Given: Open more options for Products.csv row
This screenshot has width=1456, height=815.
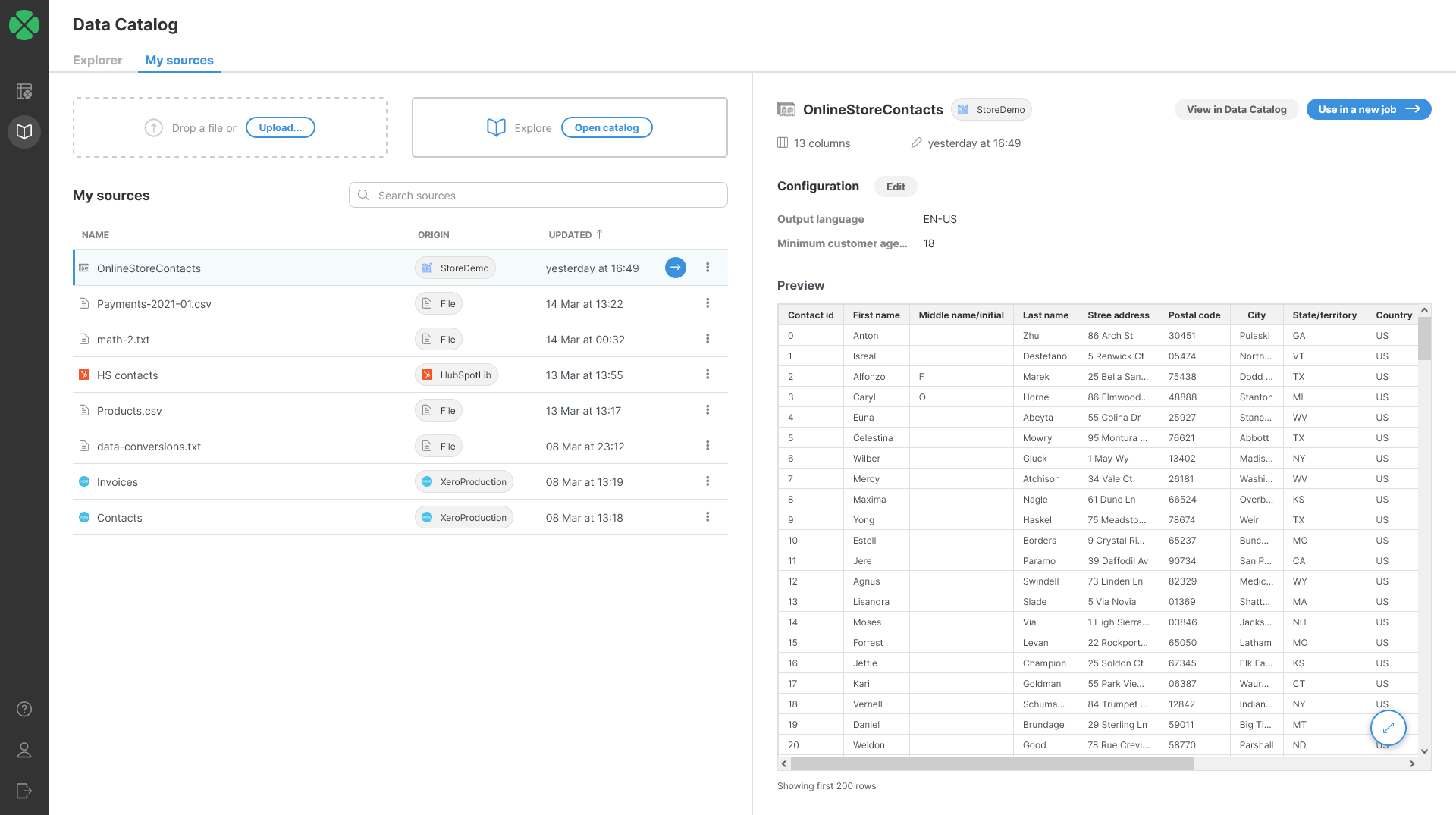Looking at the screenshot, I should 708,410.
